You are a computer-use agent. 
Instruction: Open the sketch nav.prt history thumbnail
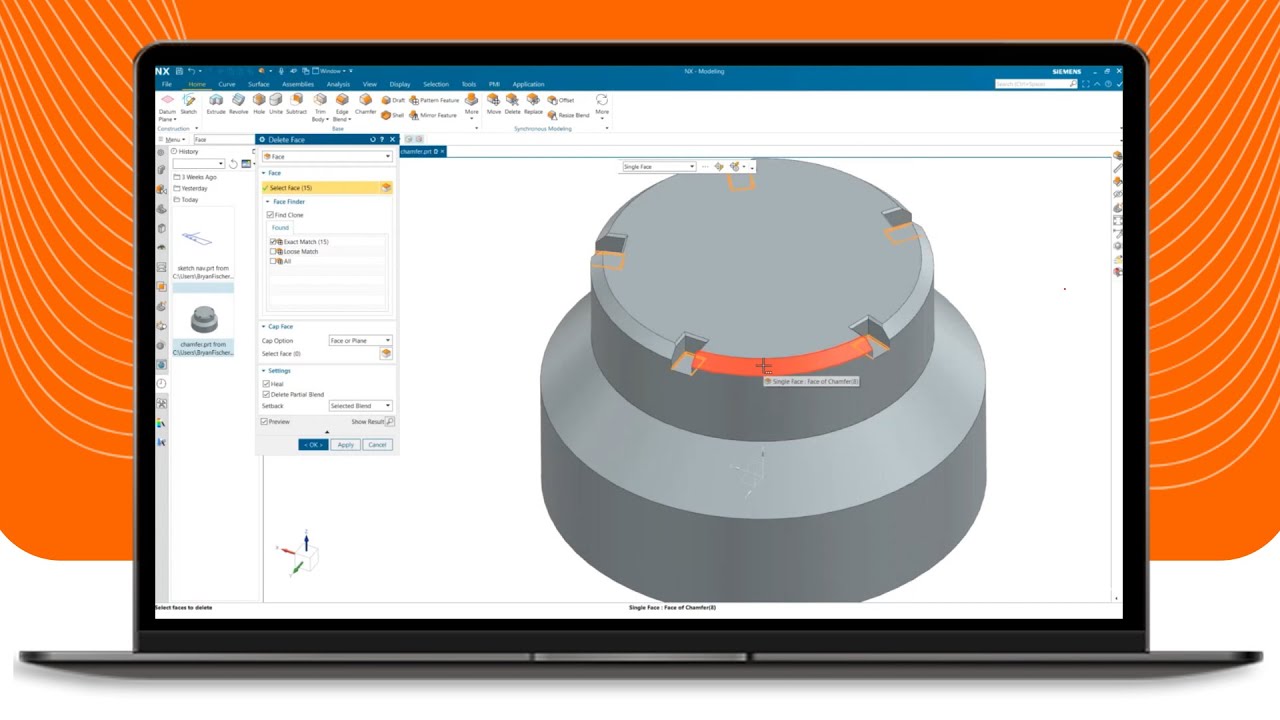click(203, 245)
